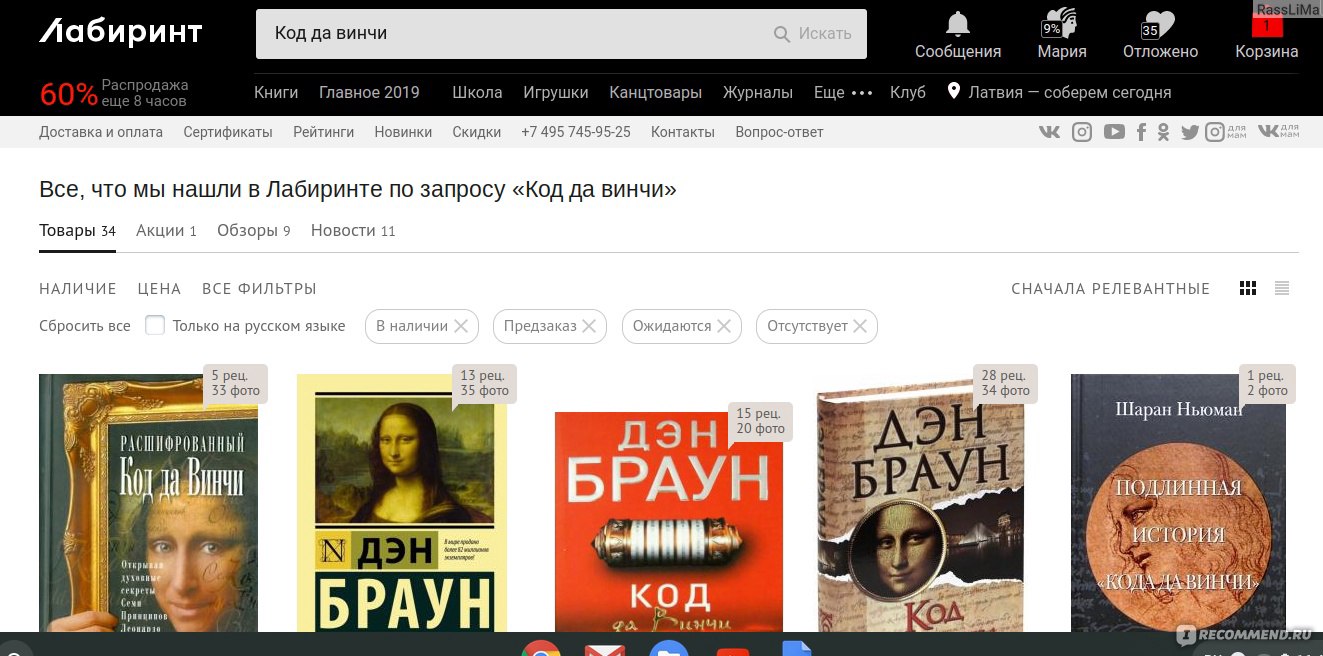Click the magnifier search icon
This screenshot has height=656, width=1323.
point(782,34)
